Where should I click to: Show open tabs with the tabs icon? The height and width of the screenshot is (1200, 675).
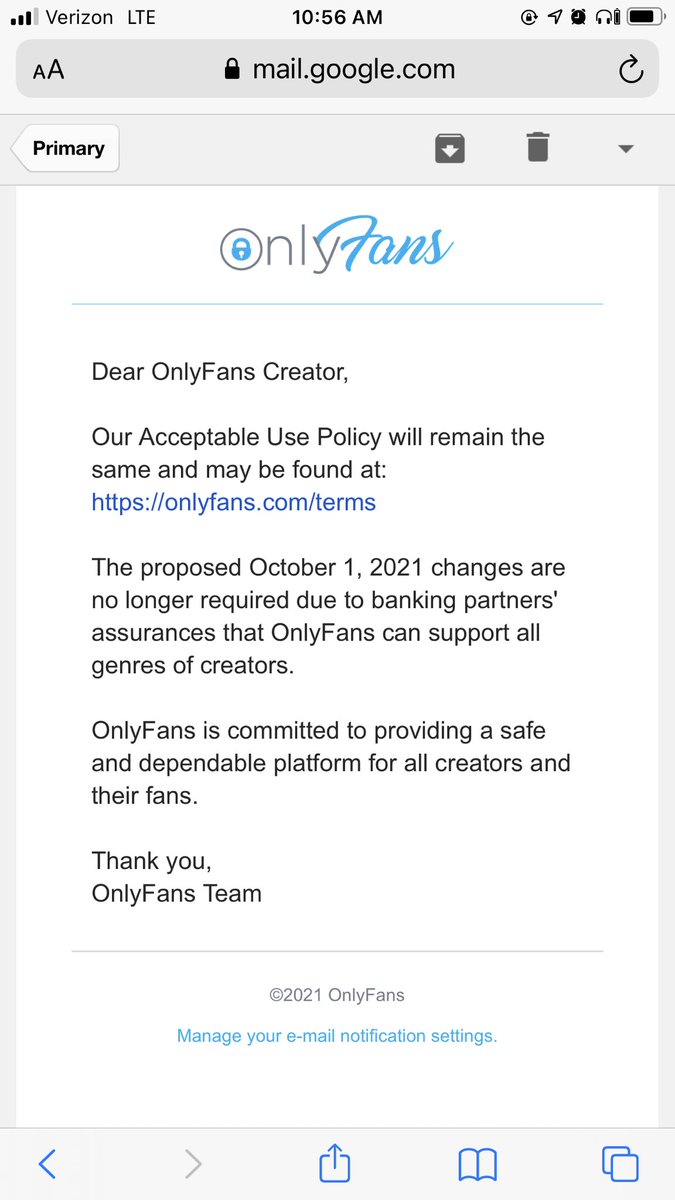[620, 1163]
